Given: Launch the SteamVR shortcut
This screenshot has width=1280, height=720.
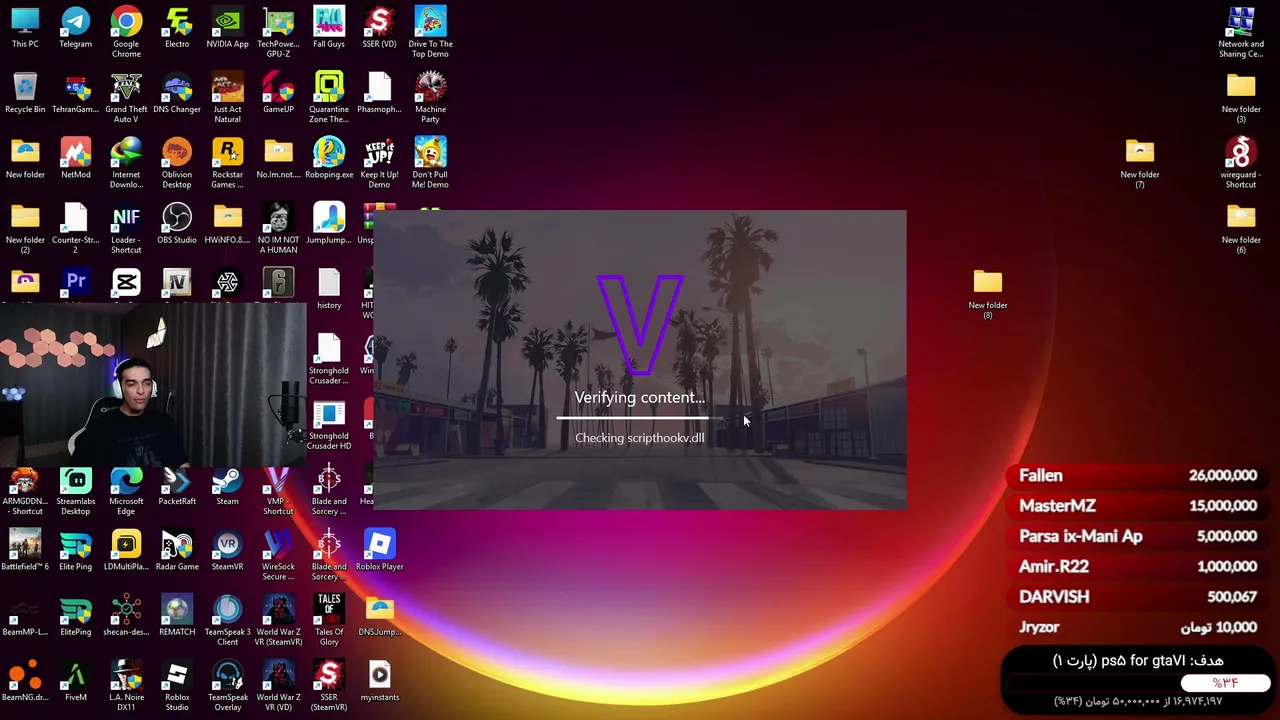Looking at the screenshot, I should click(x=227, y=550).
